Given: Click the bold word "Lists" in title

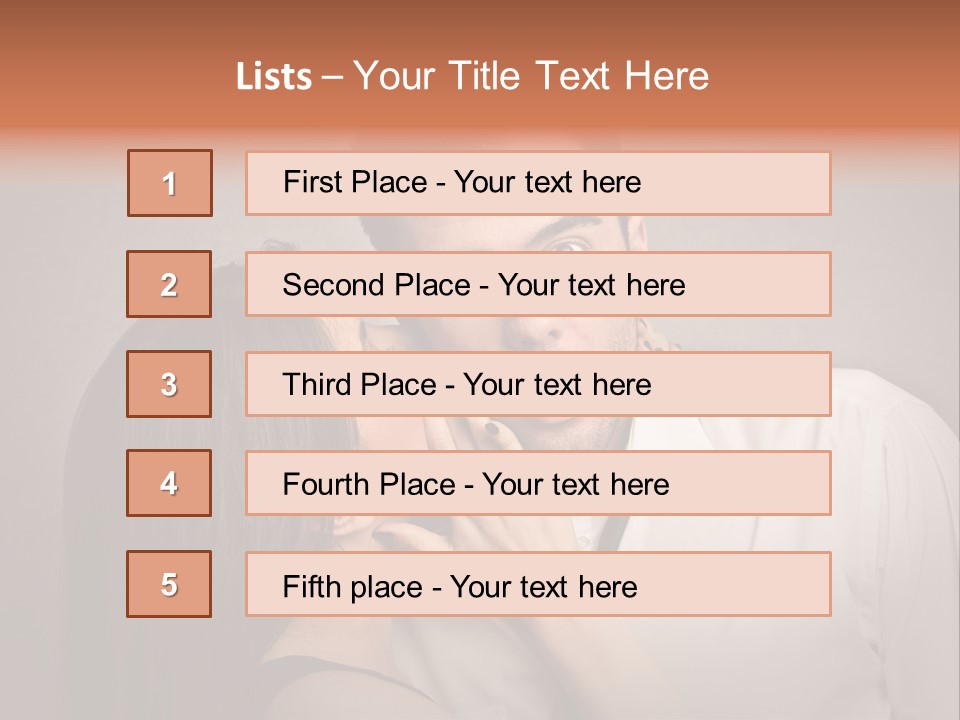Looking at the screenshot, I should [274, 77].
